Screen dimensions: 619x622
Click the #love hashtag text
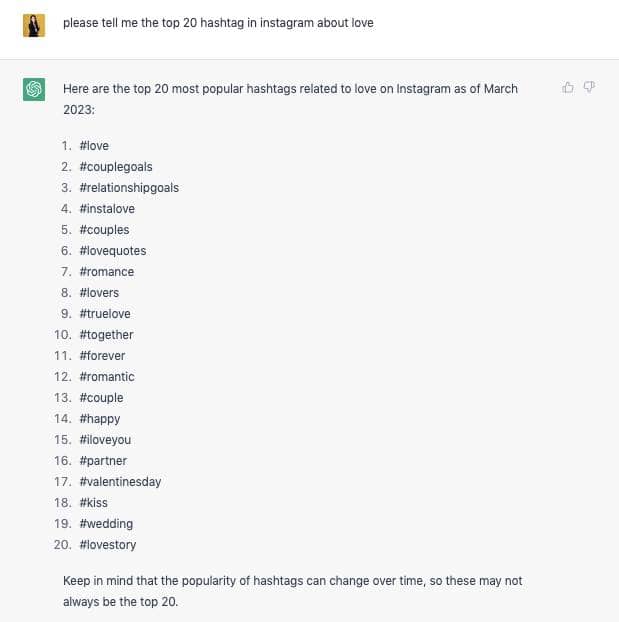(94, 146)
